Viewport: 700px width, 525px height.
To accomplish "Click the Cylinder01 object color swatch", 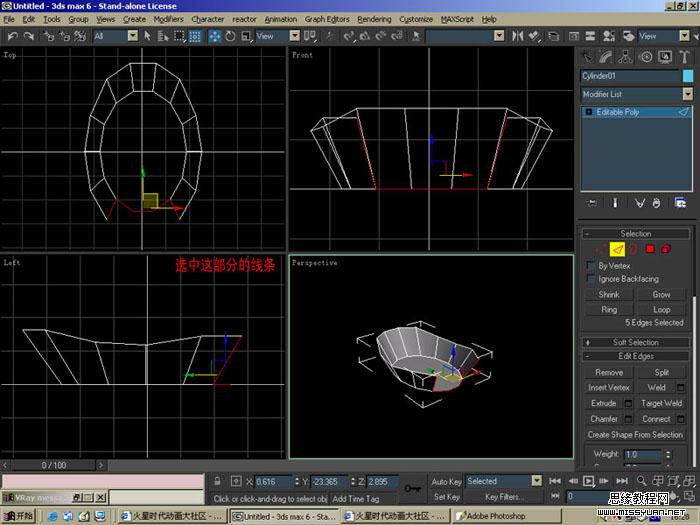I will click(x=688, y=76).
